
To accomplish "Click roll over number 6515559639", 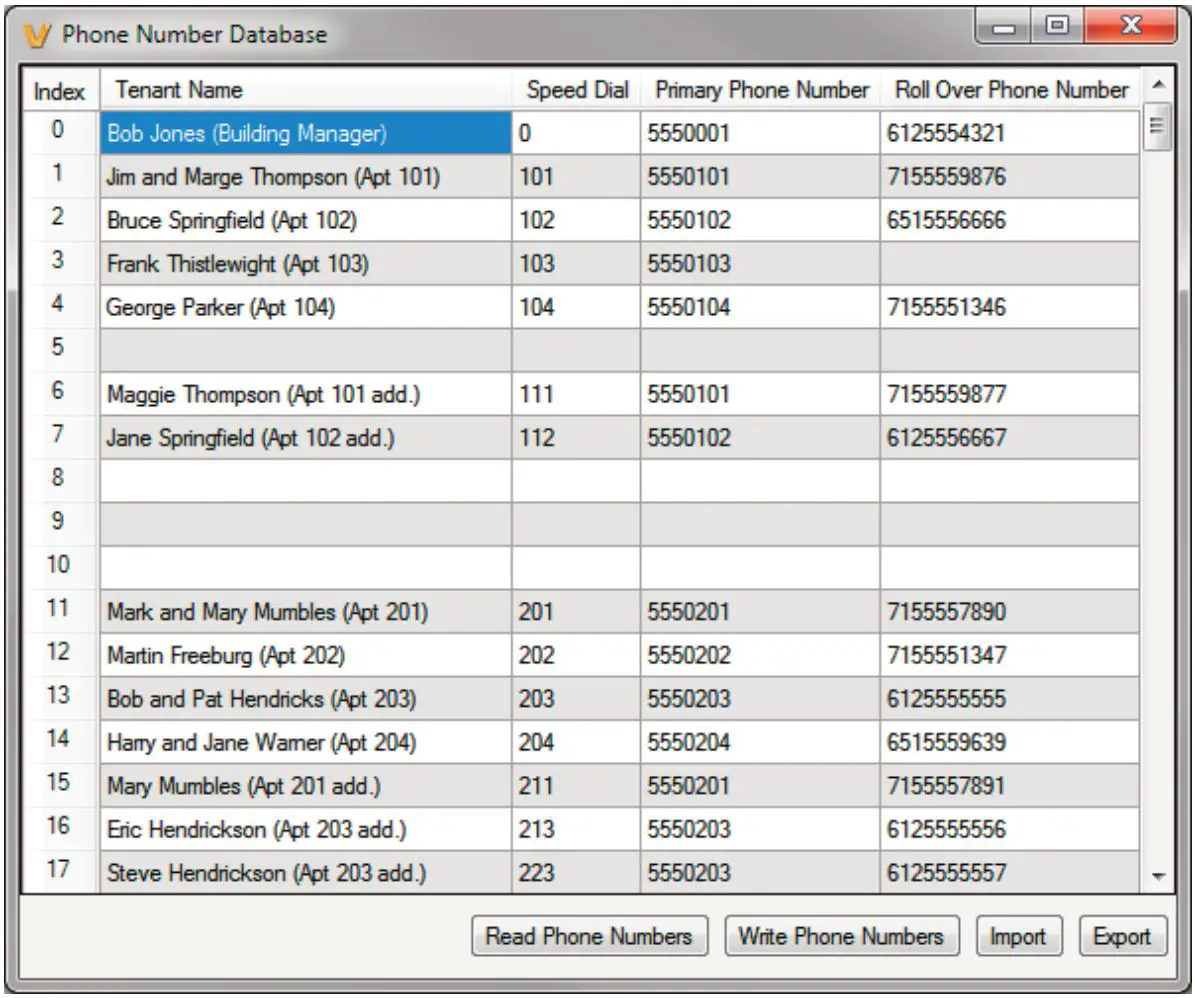I will click(x=1010, y=742).
